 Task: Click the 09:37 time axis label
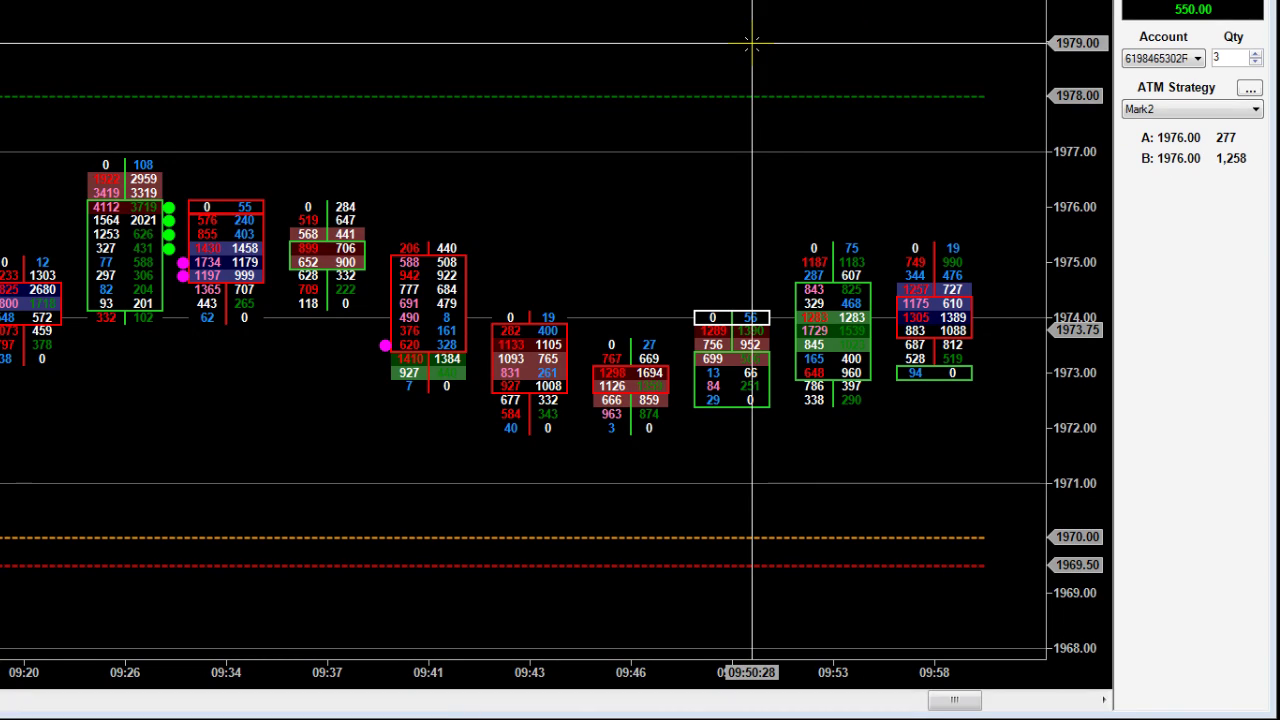327,673
